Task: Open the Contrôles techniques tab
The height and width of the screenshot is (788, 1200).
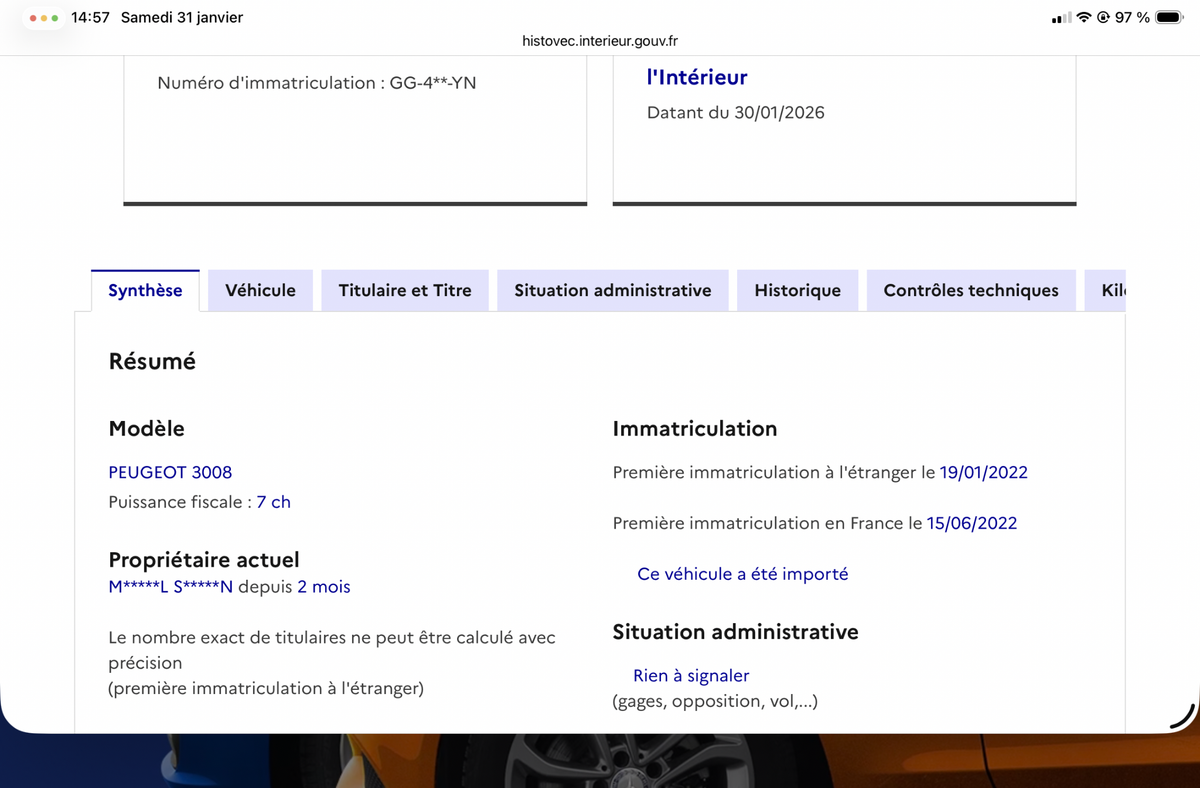Action: [971, 290]
